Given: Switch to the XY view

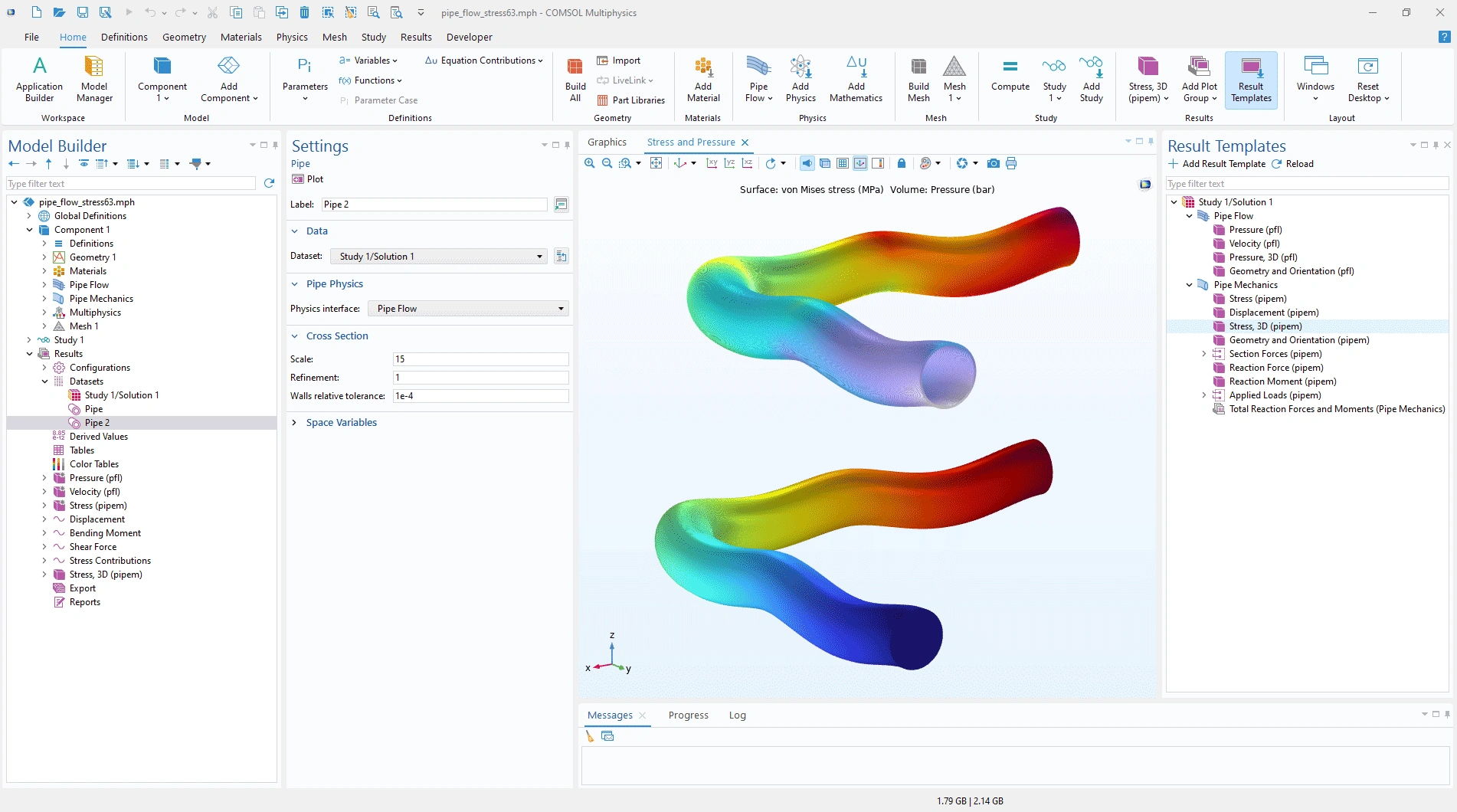Looking at the screenshot, I should tap(712, 163).
